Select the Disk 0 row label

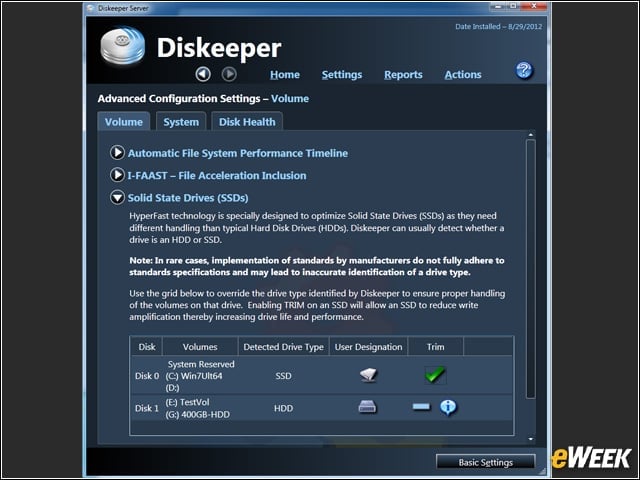pyautogui.click(x=147, y=376)
